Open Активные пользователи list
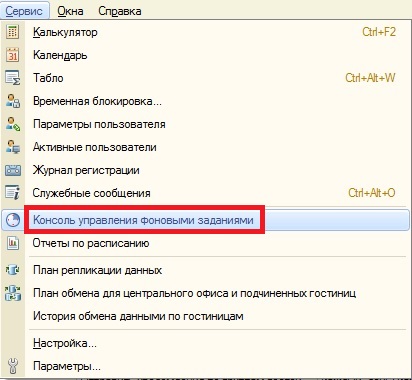 (206, 147)
